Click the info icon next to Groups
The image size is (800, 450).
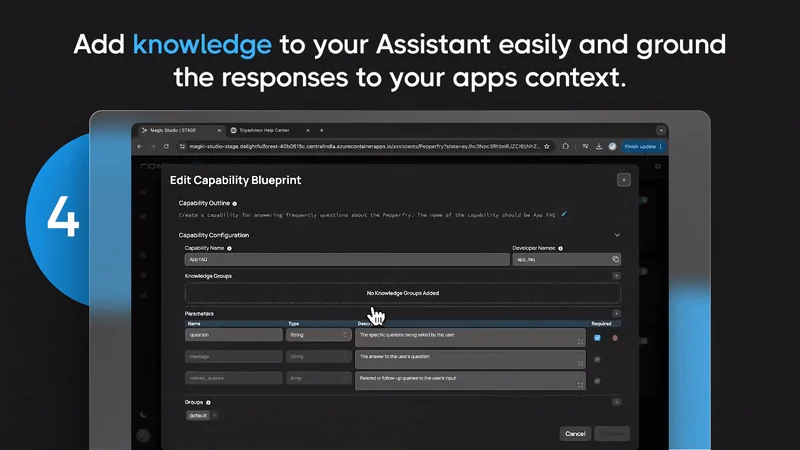pos(208,403)
